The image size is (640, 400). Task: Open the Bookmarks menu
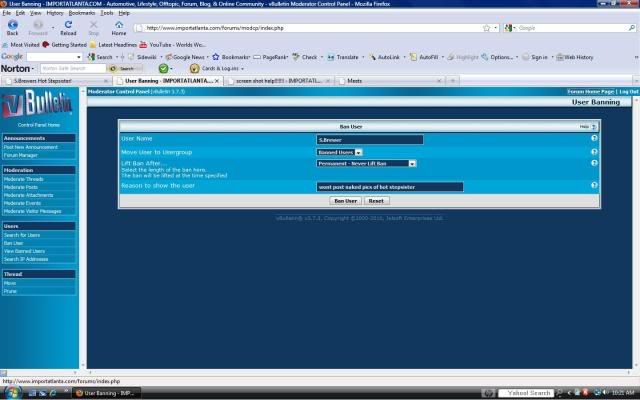tap(82, 13)
